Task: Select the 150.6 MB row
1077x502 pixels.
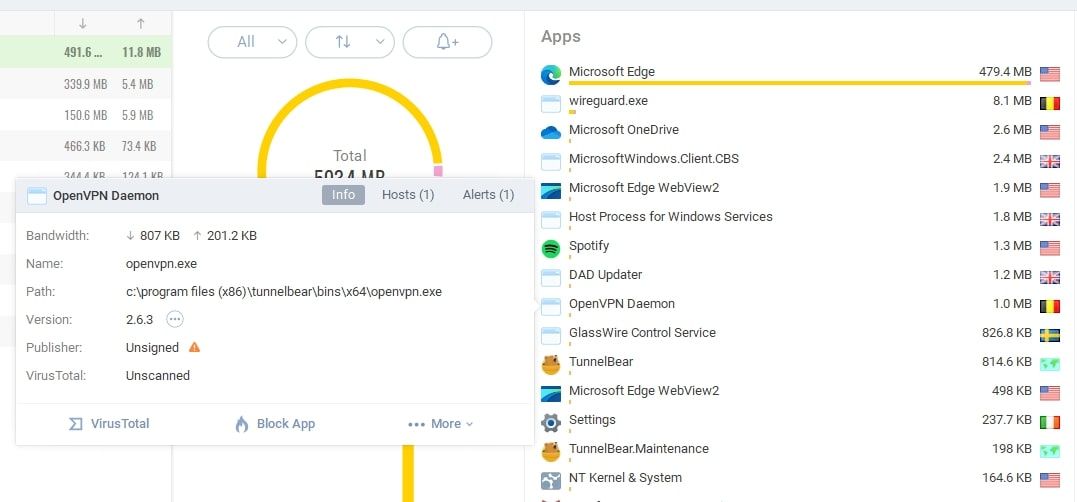Action: point(86,115)
